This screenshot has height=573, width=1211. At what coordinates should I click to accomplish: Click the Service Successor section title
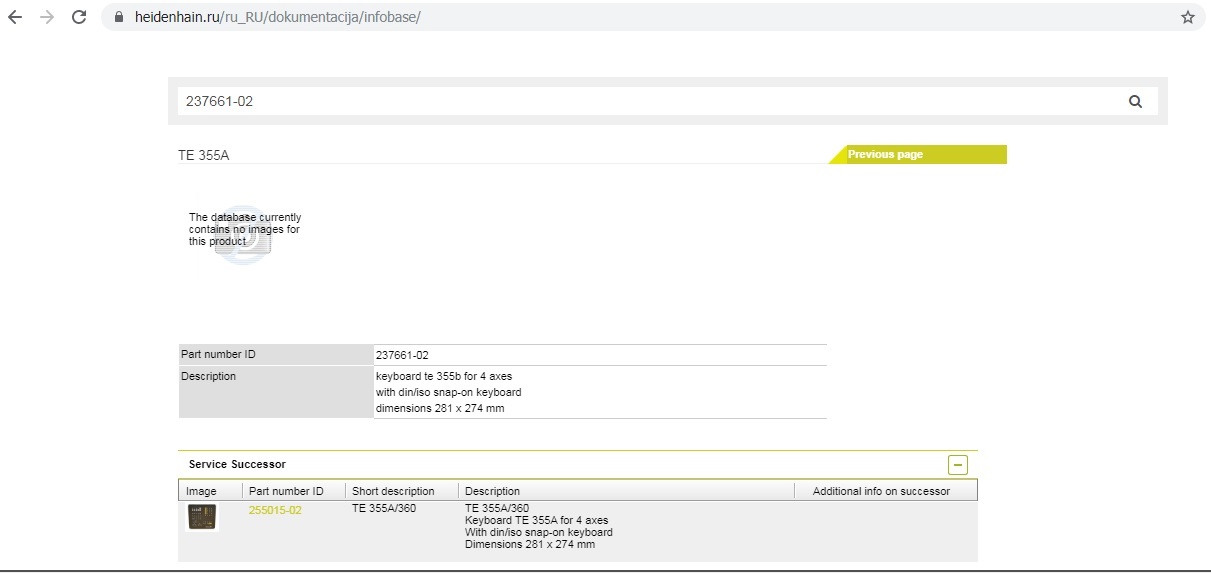(x=237, y=464)
